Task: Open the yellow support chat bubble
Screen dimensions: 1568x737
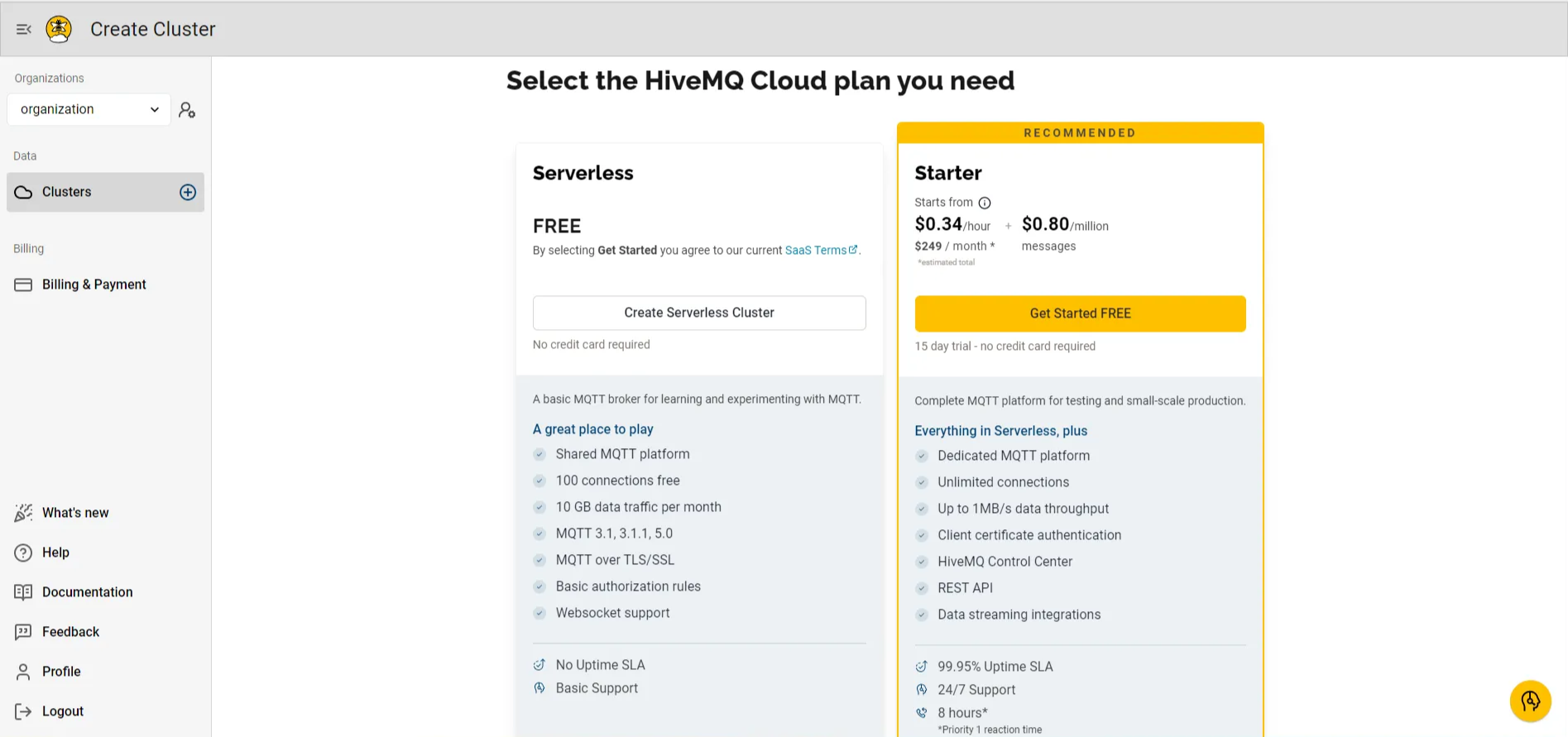Action: click(x=1531, y=701)
